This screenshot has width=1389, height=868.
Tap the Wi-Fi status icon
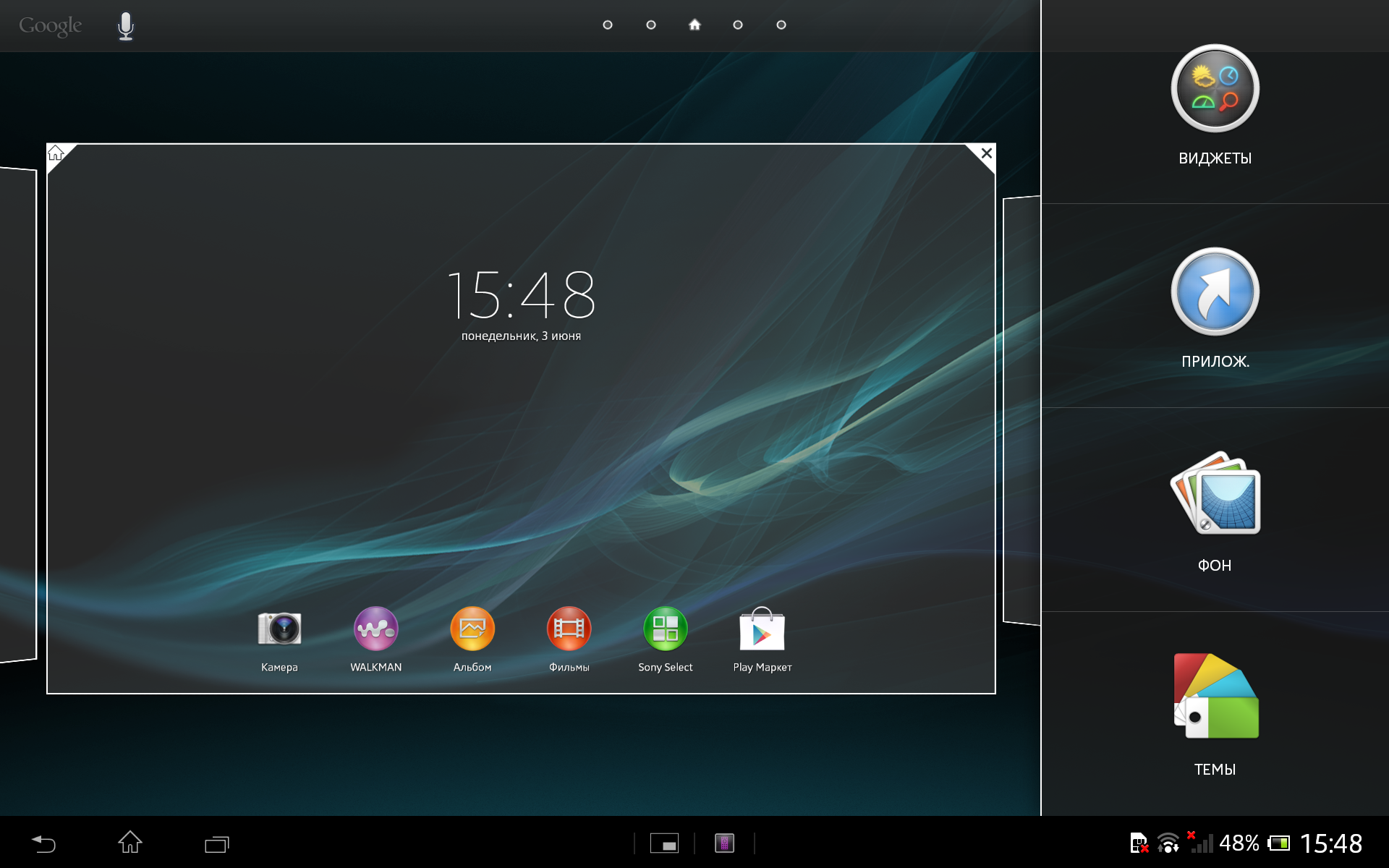1168,843
